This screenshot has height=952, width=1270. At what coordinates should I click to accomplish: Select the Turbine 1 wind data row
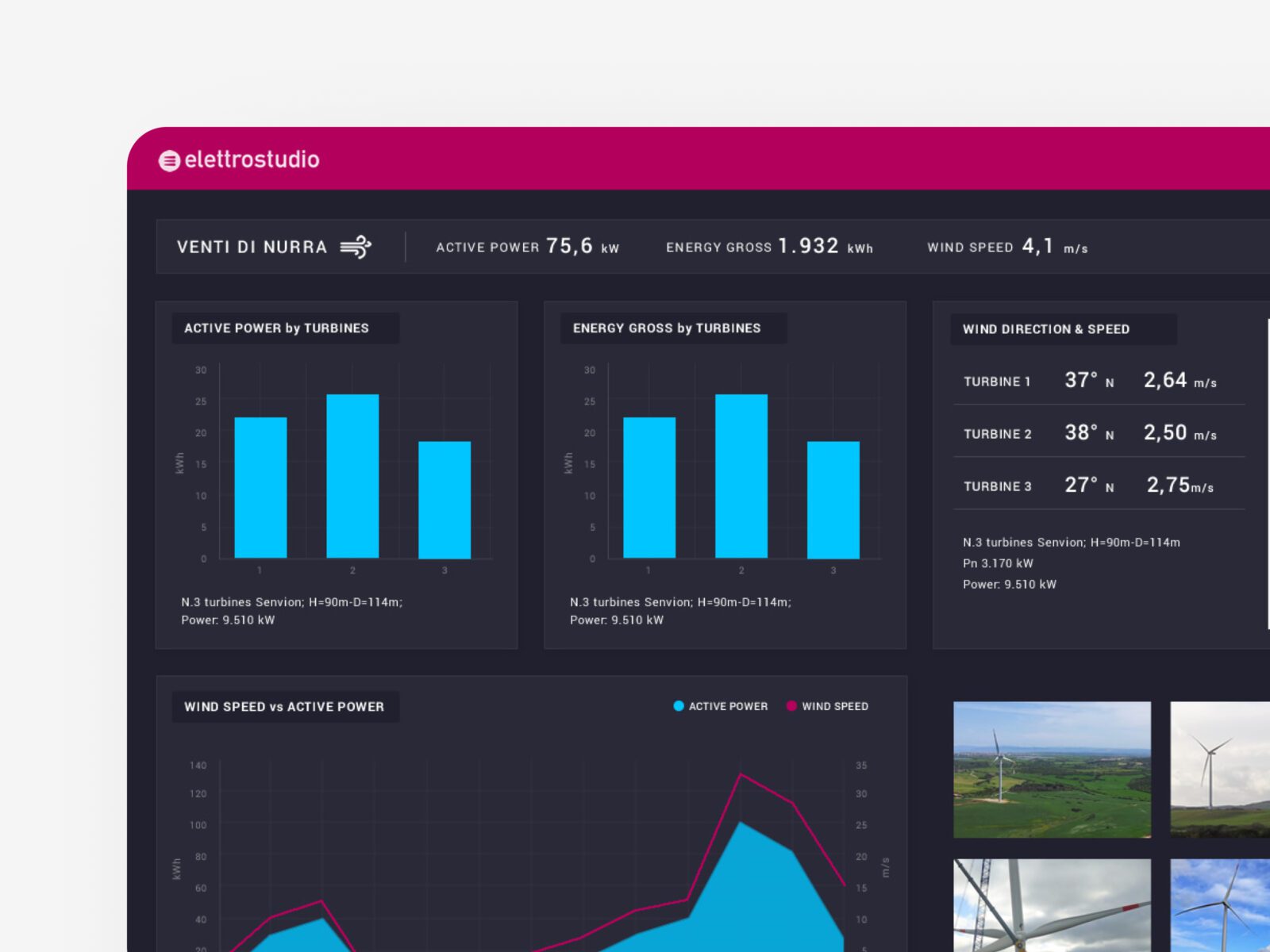(x=1099, y=381)
